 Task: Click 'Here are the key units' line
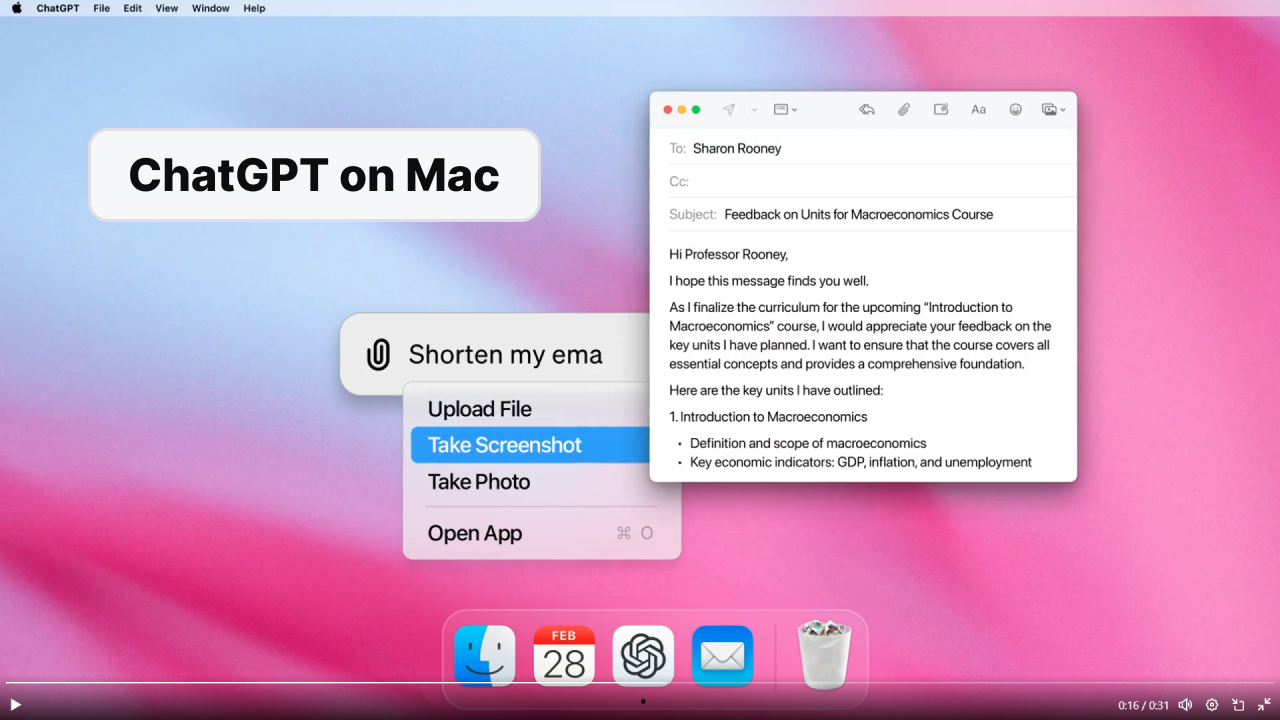pos(776,390)
